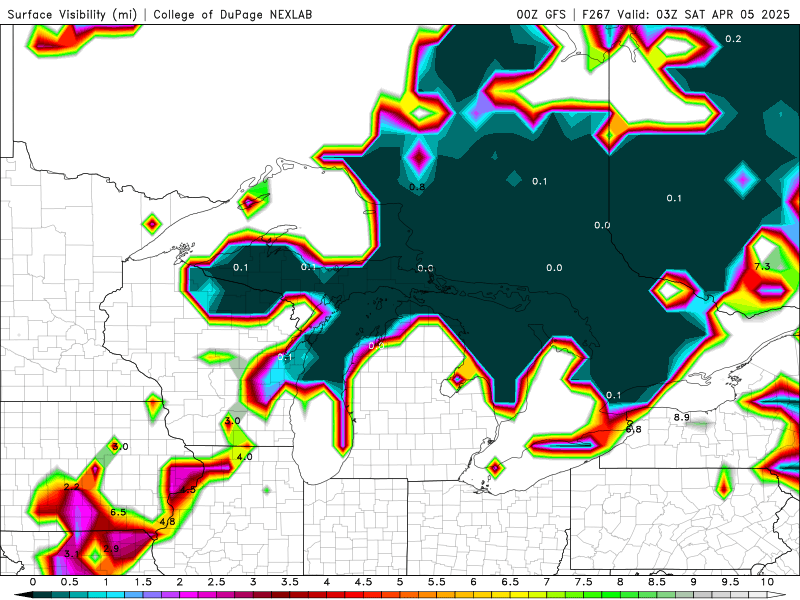The width and height of the screenshot is (800, 600).
Task: Click the "F267" forecast hour text
Action: coord(597,14)
